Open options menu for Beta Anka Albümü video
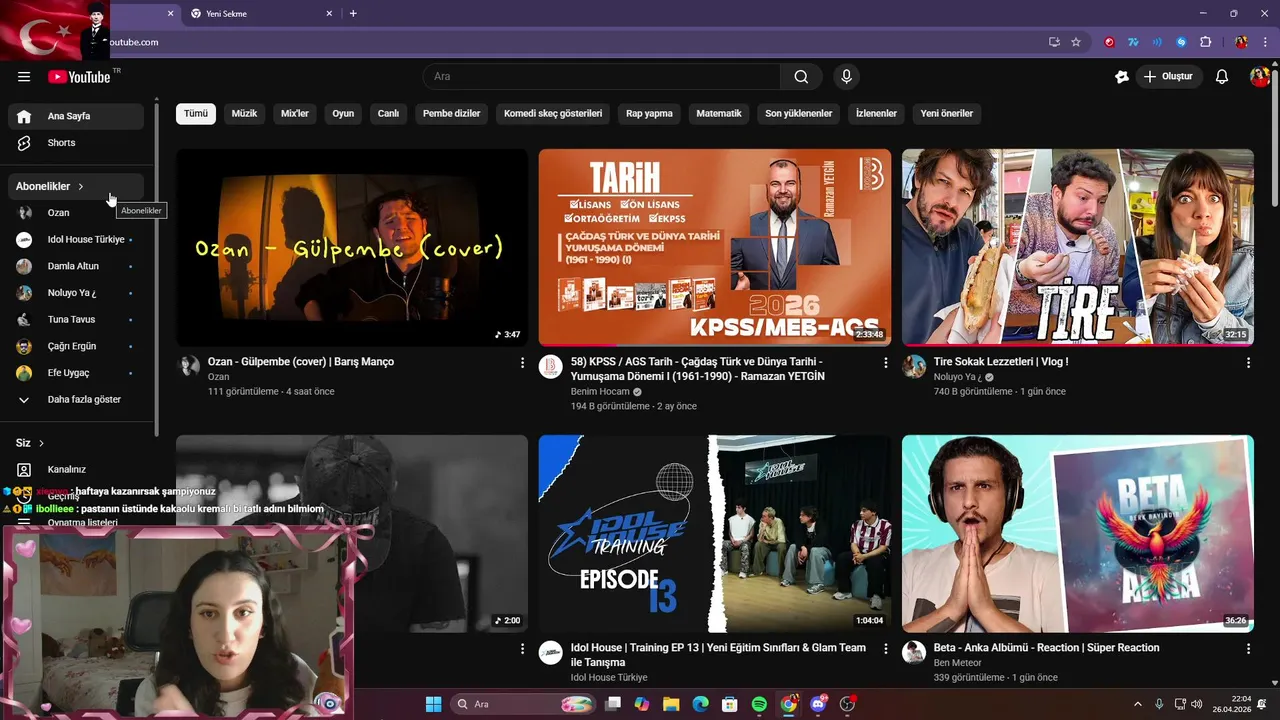Image resolution: width=1280 pixels, height=720 pixels. (1248, 649)
